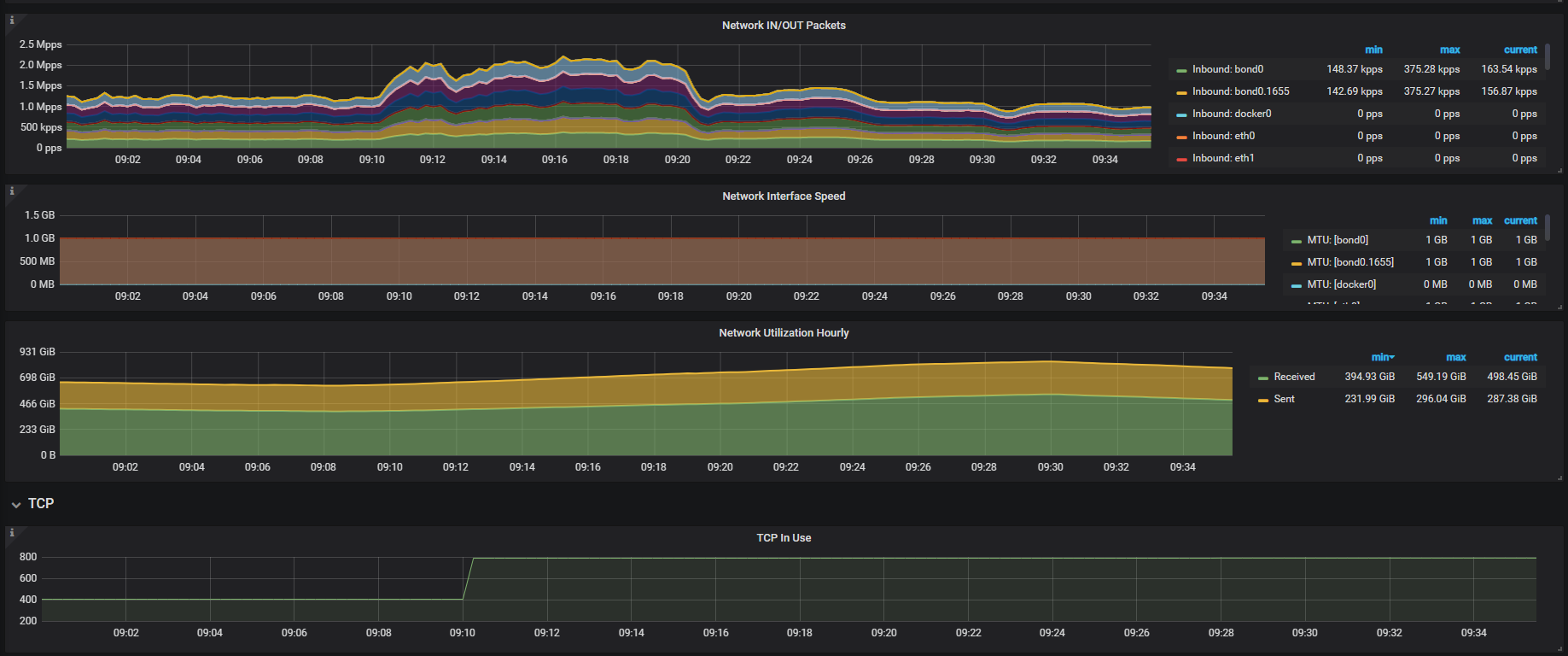Click the yellow Sent series color icon
1568x656 pixels.
tap(1263, 400)
